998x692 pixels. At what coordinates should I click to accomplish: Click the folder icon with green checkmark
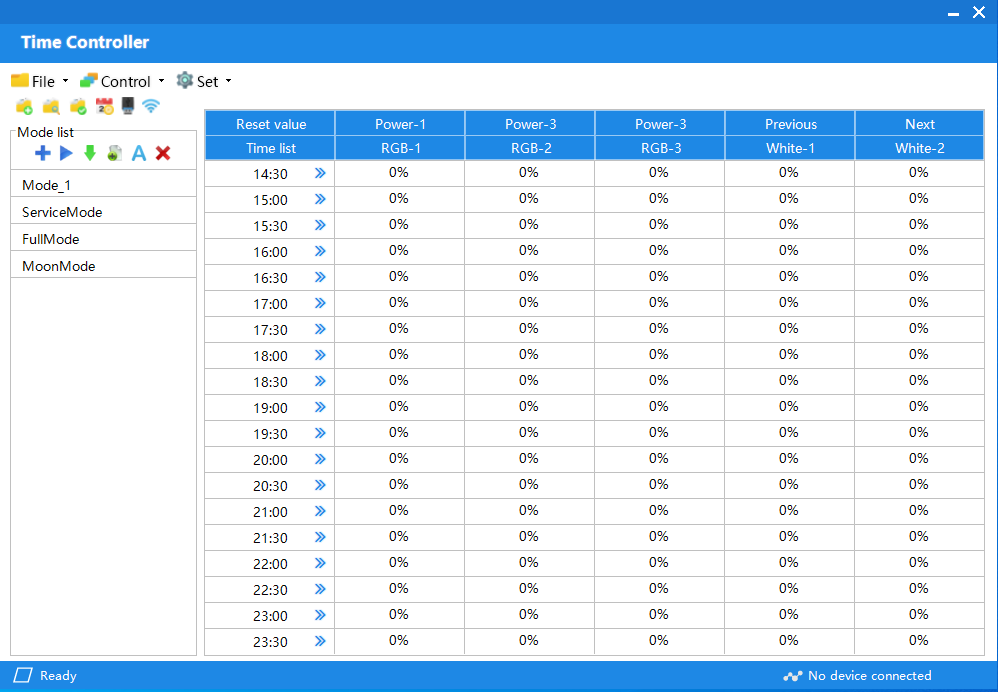(x=78, y=106)
